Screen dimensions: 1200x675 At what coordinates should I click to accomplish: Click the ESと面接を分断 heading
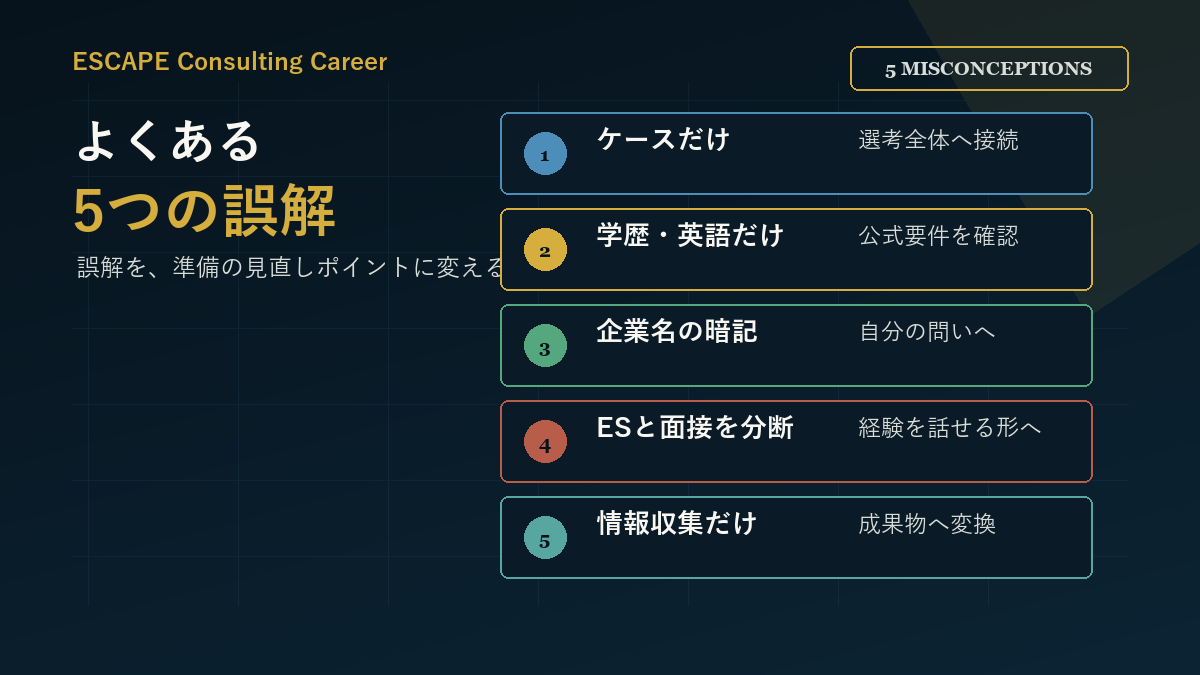click(x=695, y=427)
